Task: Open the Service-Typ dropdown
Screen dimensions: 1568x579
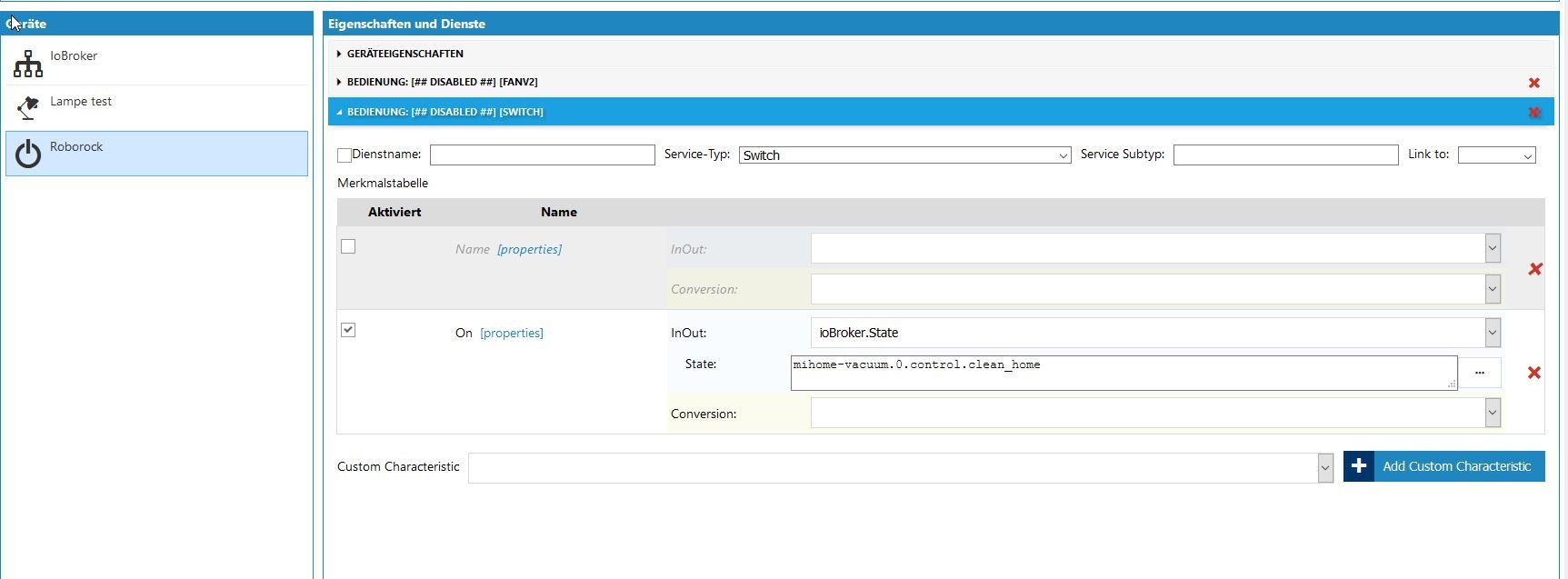Action: (904, 155)
